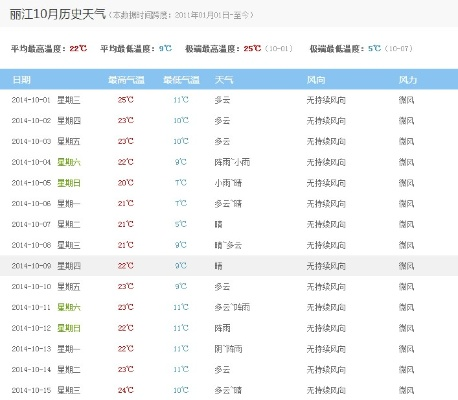Click low temperature 11℃ in the 2014-10-01 row

pos(181,100)
